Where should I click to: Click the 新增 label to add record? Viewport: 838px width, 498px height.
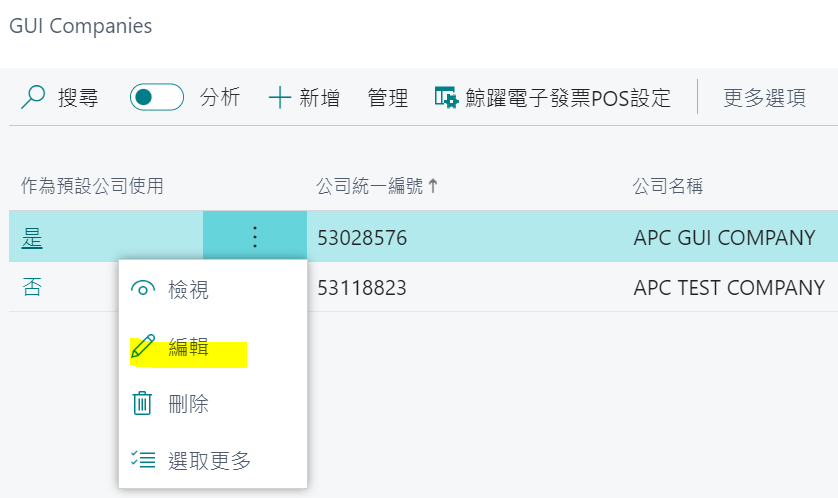click(x=319, y=98)
